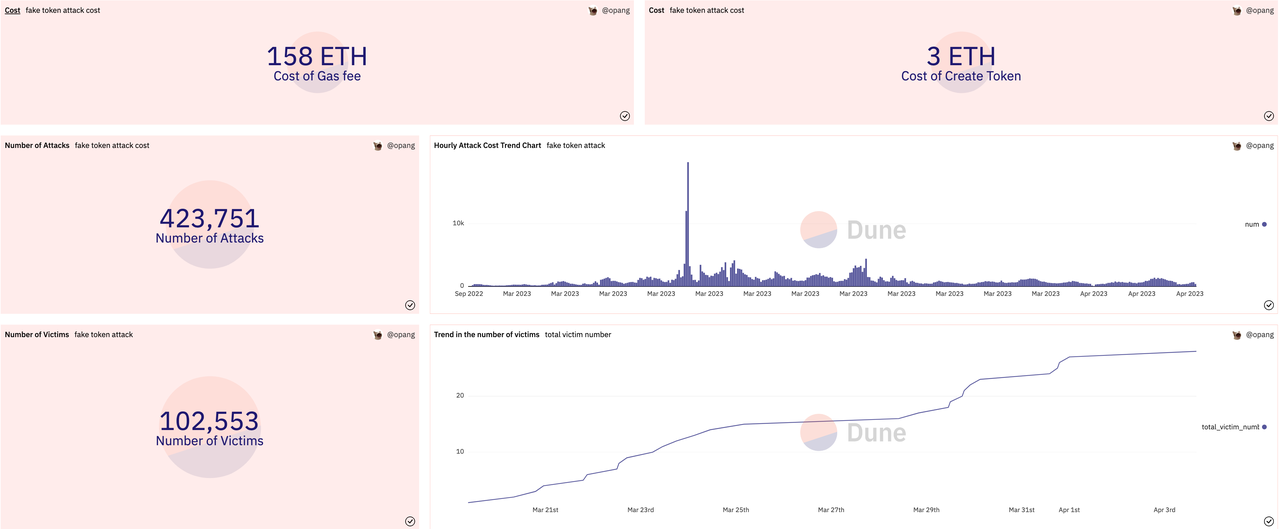Click checkmark icon in victims trend chart panel
Screen dimensions: 1280x529
(1269, 521)
